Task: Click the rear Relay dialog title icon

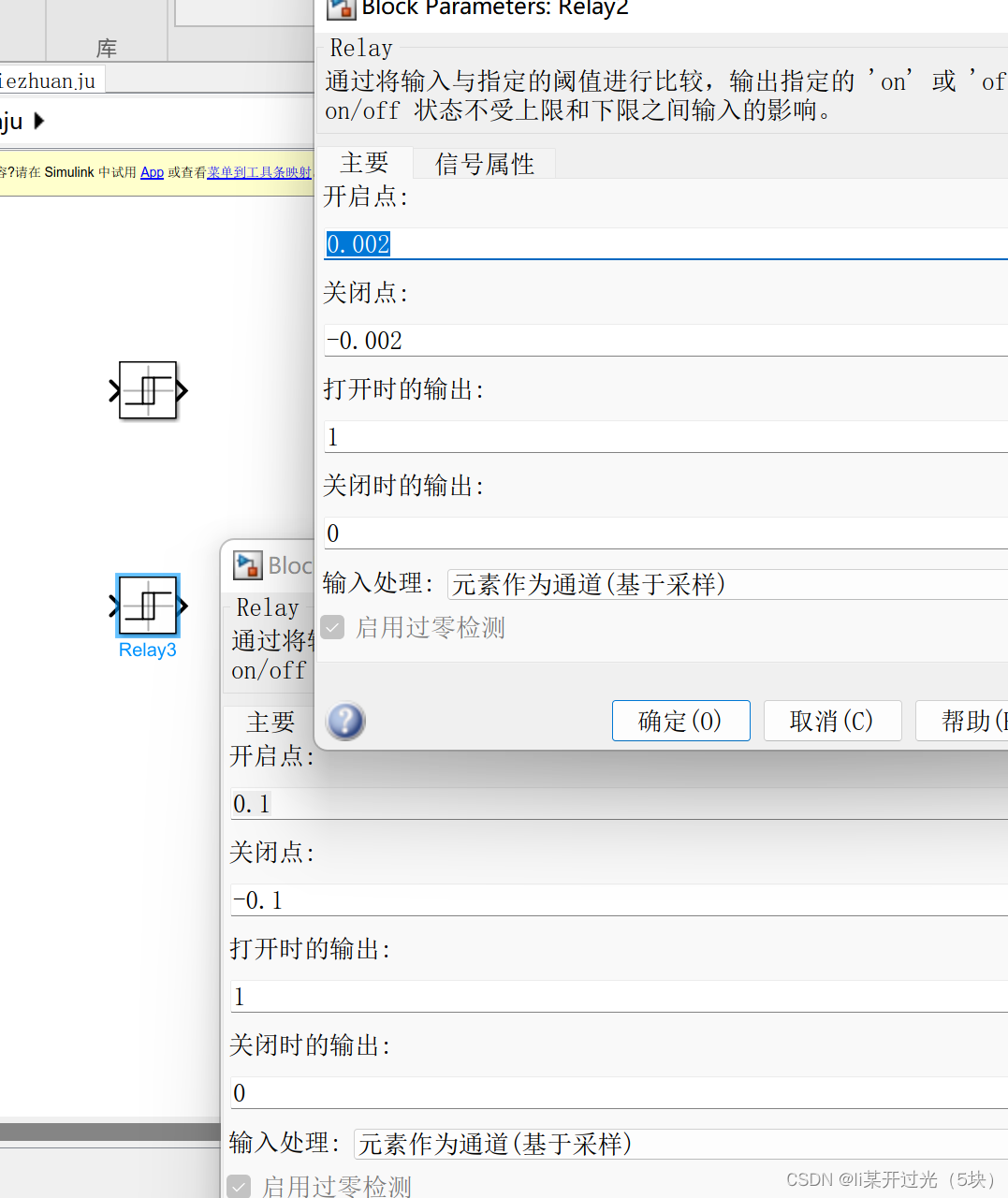Action: (x=248, y=565)
